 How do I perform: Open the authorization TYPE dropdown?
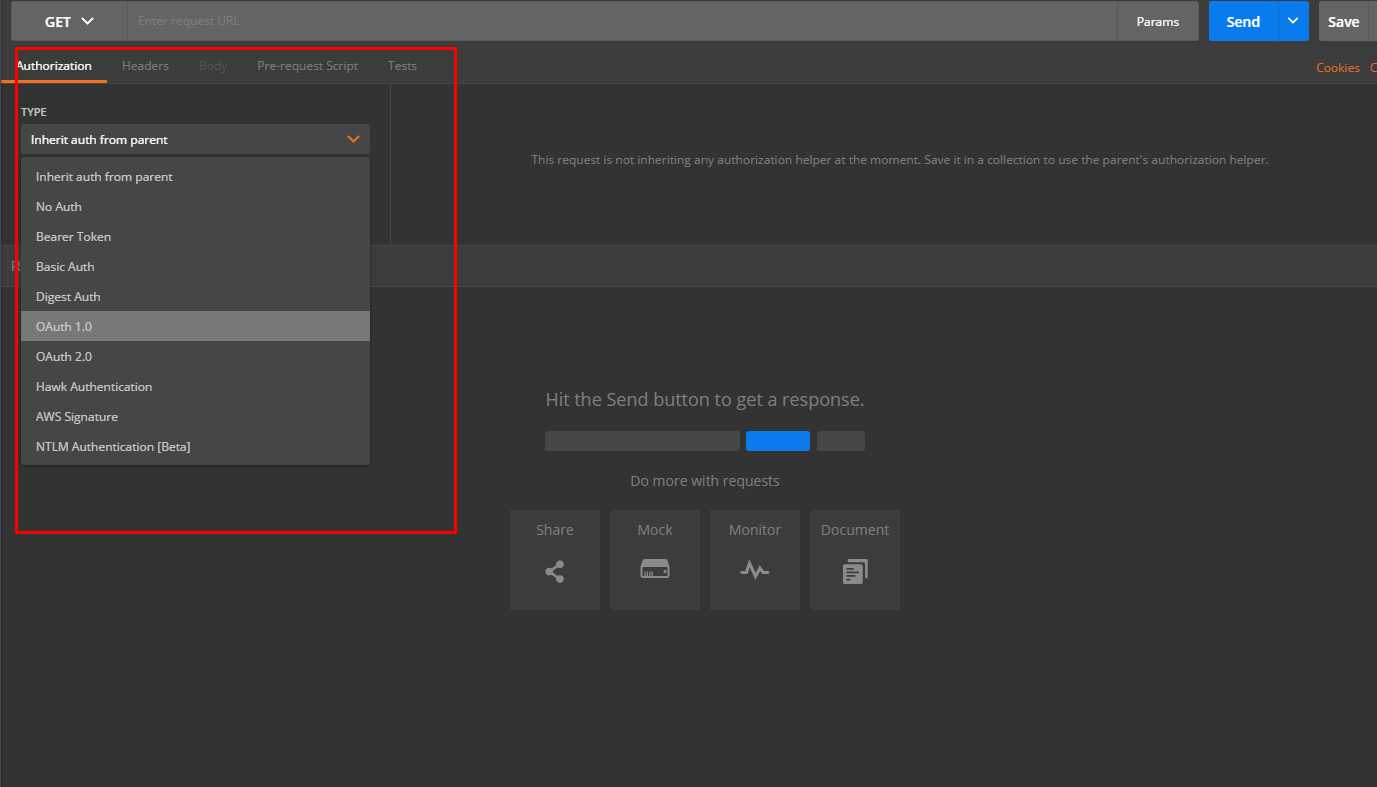tap(195, 138)
